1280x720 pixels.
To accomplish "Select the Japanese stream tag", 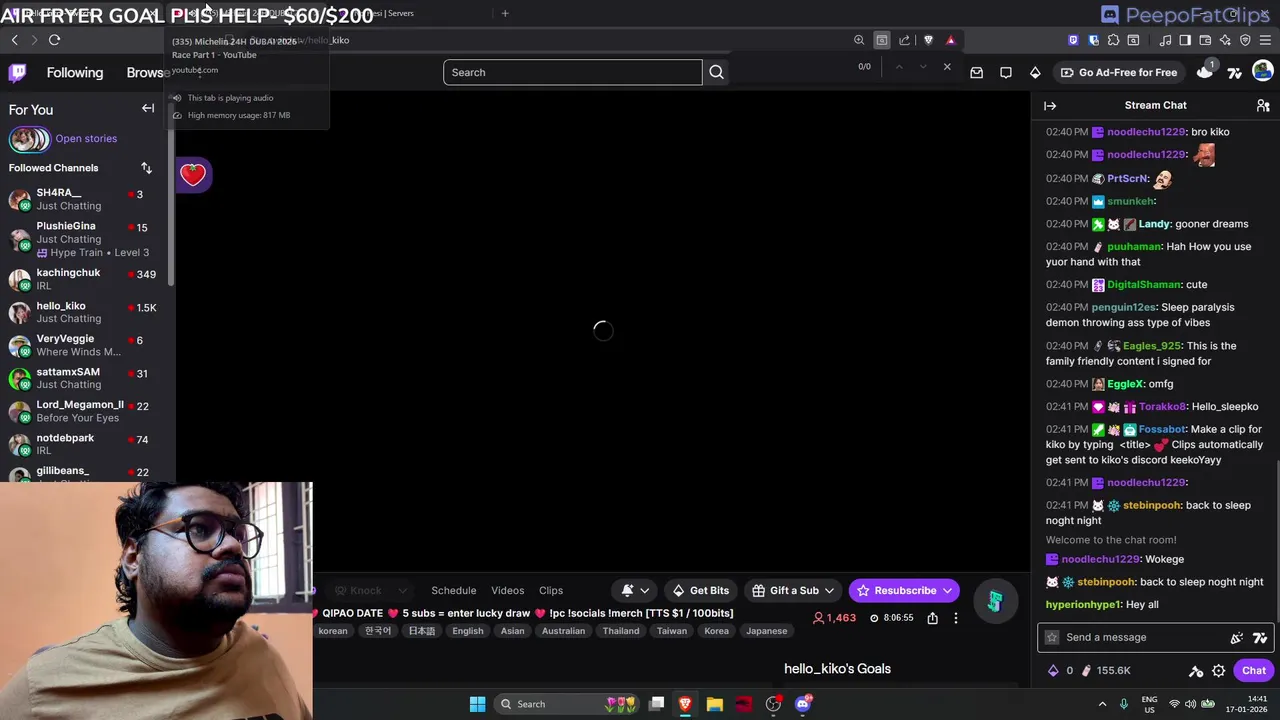I will (x=767, y=631).
